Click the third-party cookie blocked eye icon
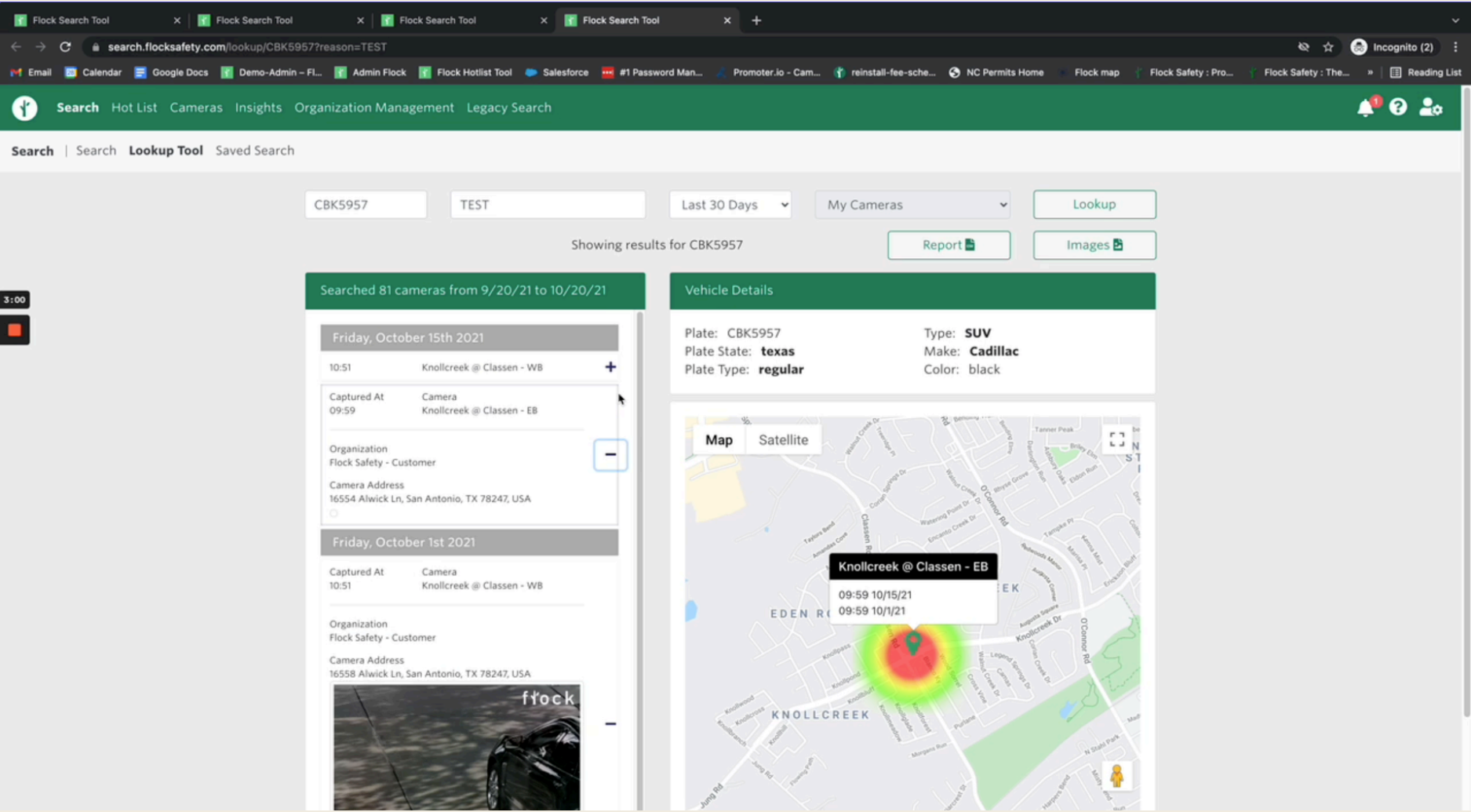 click(1303, 47)
